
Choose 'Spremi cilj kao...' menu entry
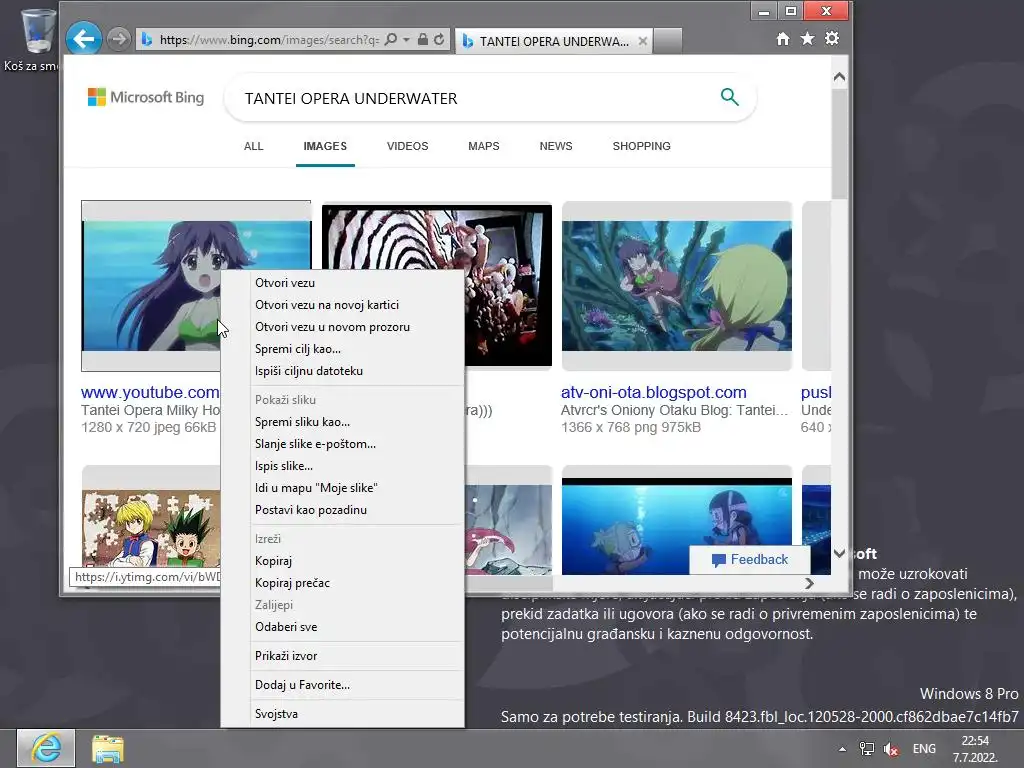(342, 349)
